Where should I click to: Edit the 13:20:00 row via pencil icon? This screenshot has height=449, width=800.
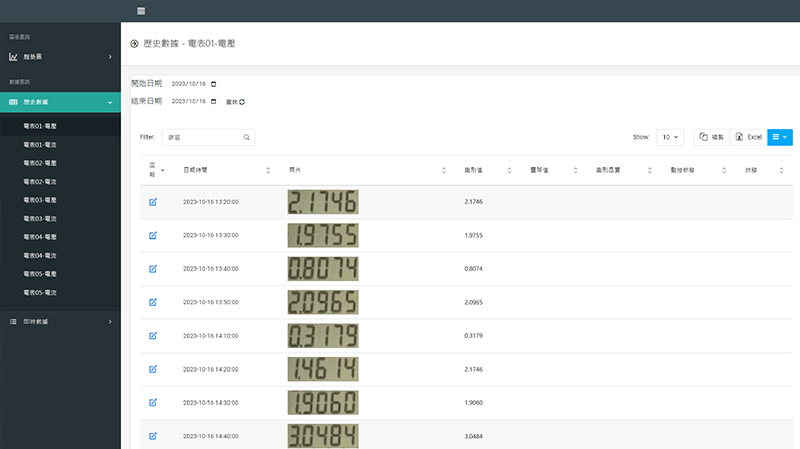[x=153, y=202]
